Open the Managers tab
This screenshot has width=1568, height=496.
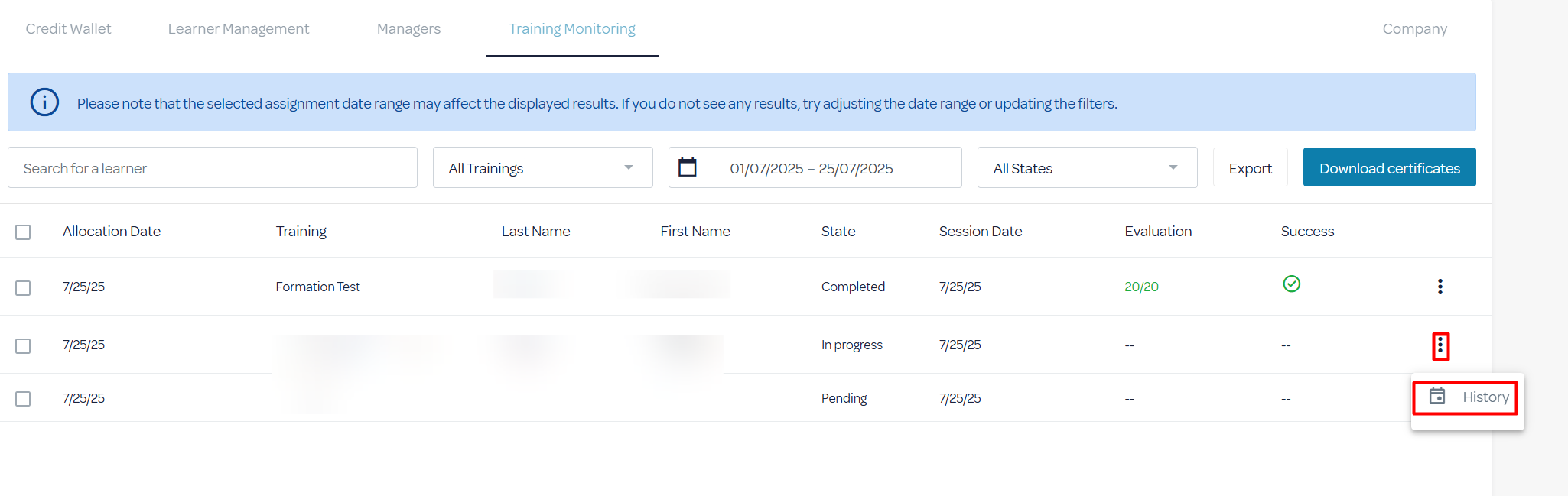(408, 29)
